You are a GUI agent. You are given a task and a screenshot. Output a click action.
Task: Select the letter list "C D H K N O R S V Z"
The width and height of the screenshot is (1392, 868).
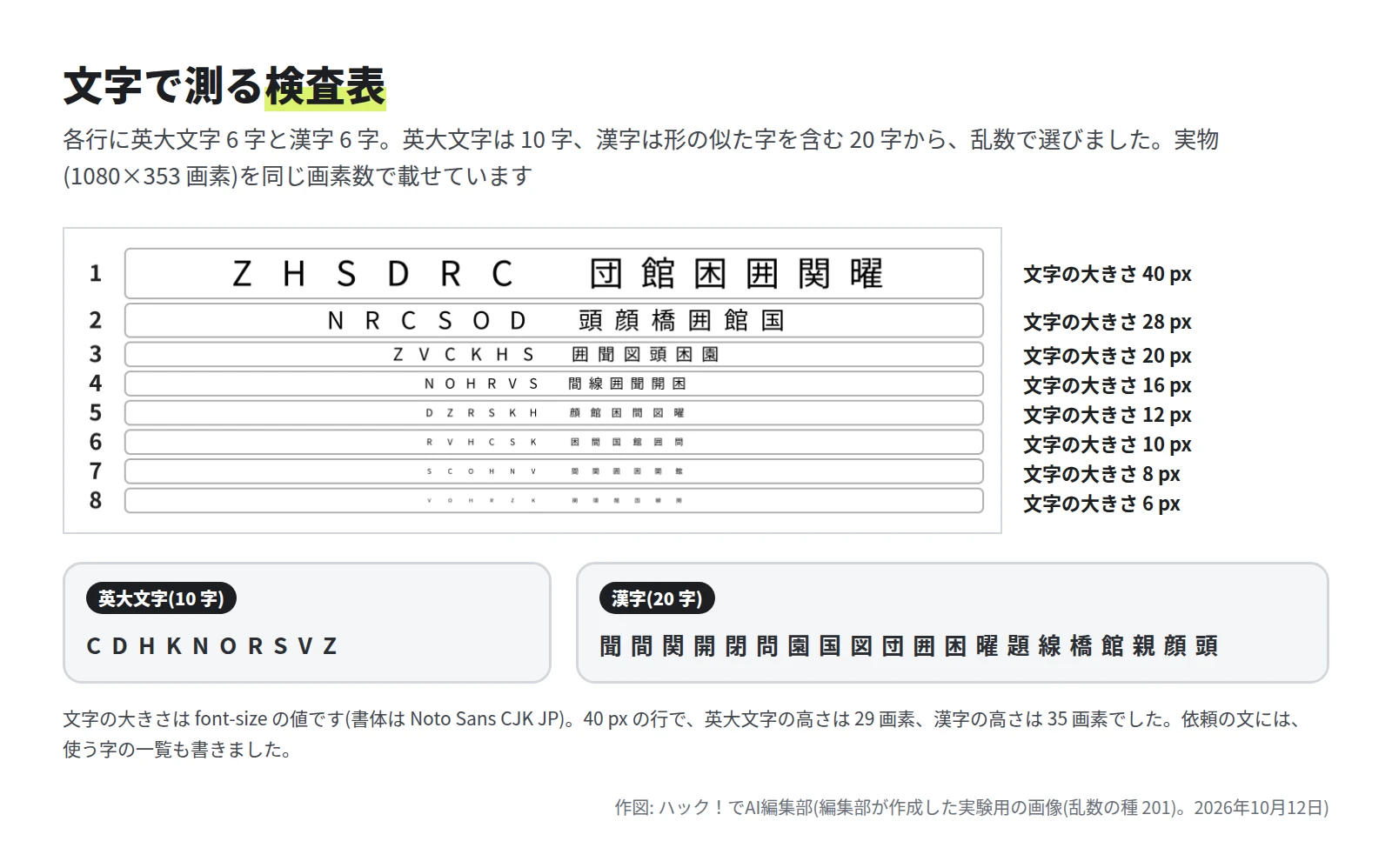tap(211, 646)
